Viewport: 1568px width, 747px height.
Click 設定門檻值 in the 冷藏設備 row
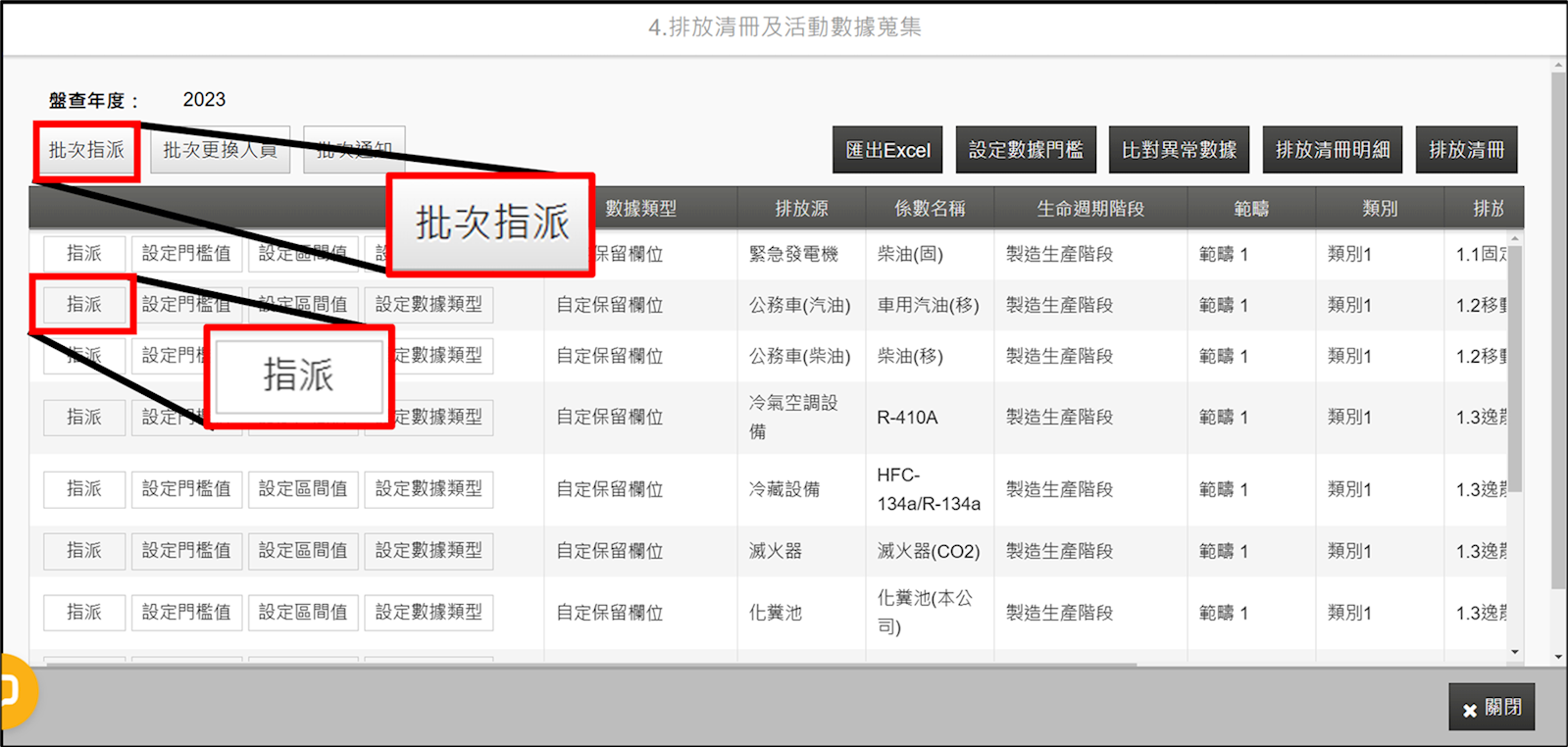[x=186, y=488]
